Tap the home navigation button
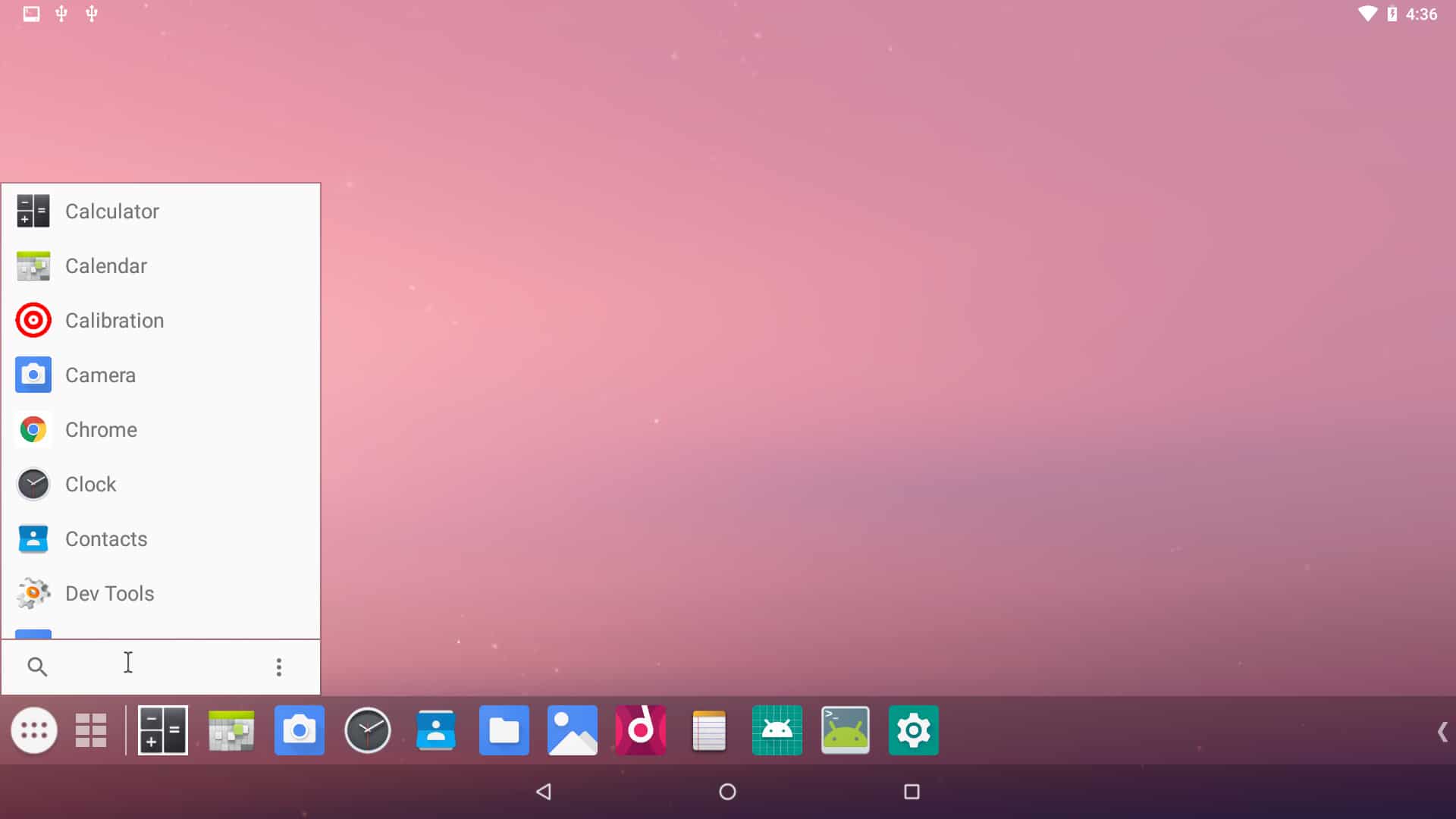Viewport: 1456px width, 819px height. coord(727,791)
